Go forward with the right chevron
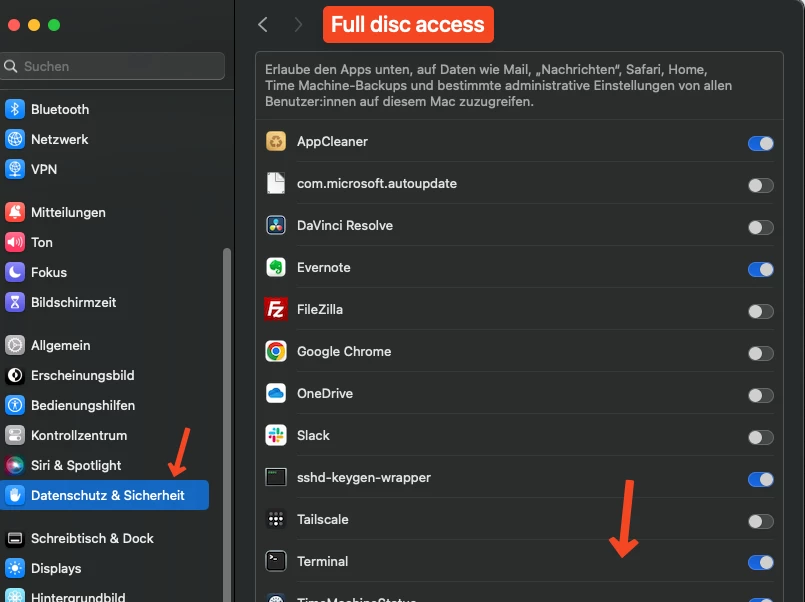Image resolution: width=805 pixels, height=602 pixels. [x=298, y=24]
